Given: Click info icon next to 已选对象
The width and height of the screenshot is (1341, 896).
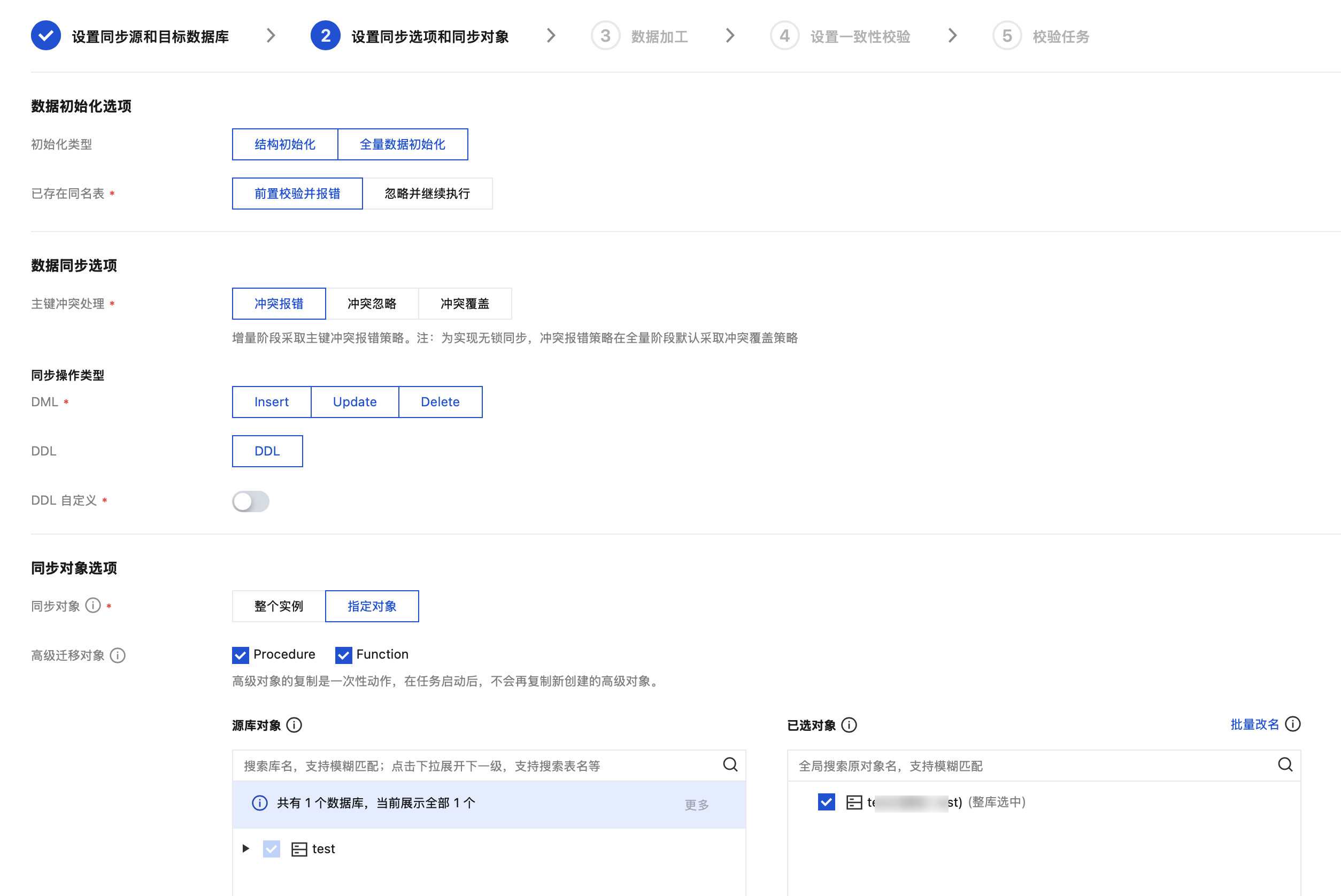Looking at the screenshot, I should [x=849, y=724].
